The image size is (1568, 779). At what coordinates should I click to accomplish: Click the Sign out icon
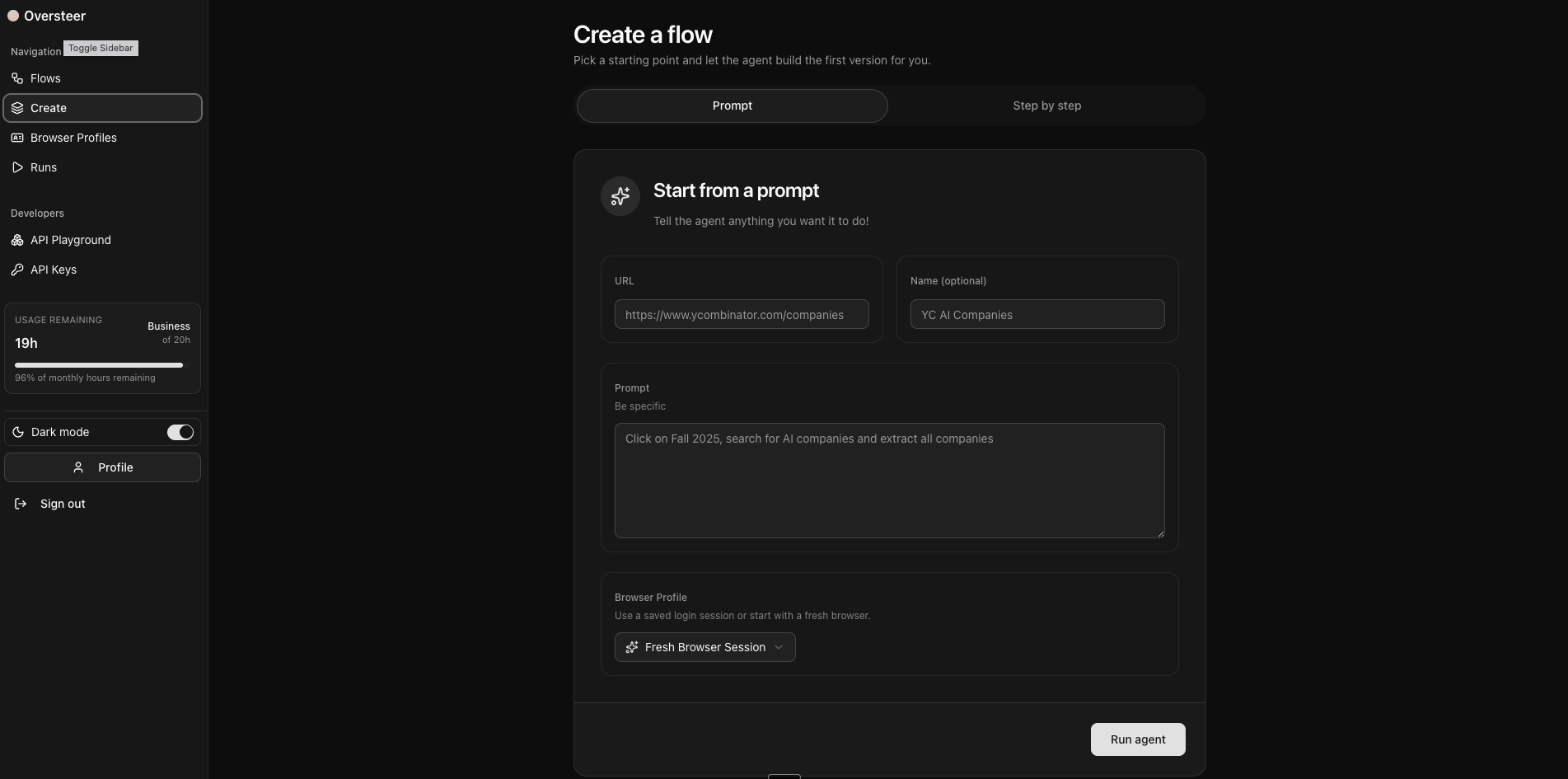pyautogui.click(x=21, y=504)
